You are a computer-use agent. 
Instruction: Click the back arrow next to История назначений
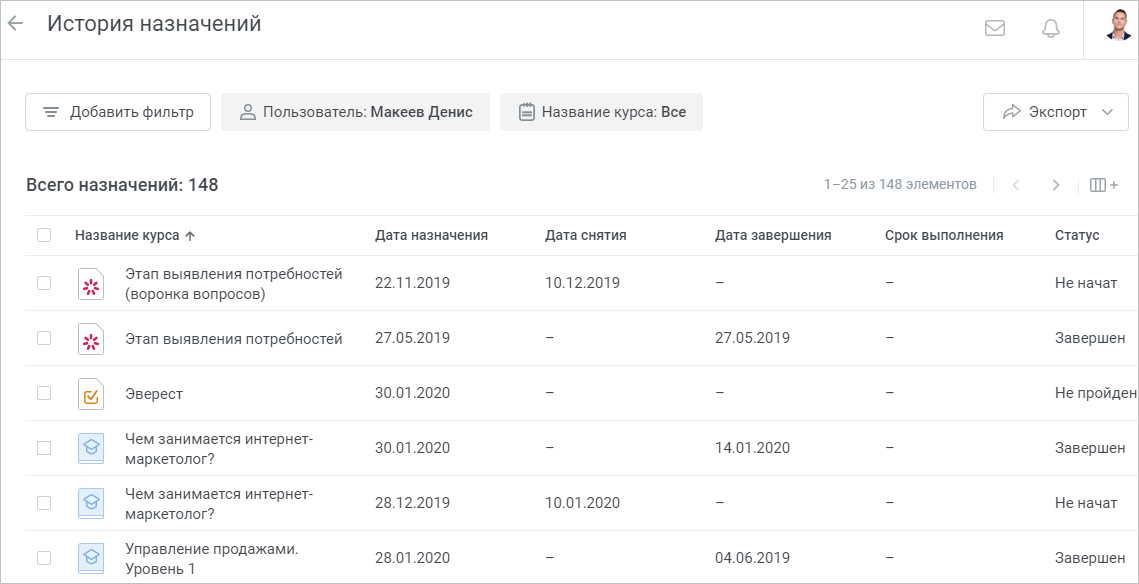click(x=15, y=23)
